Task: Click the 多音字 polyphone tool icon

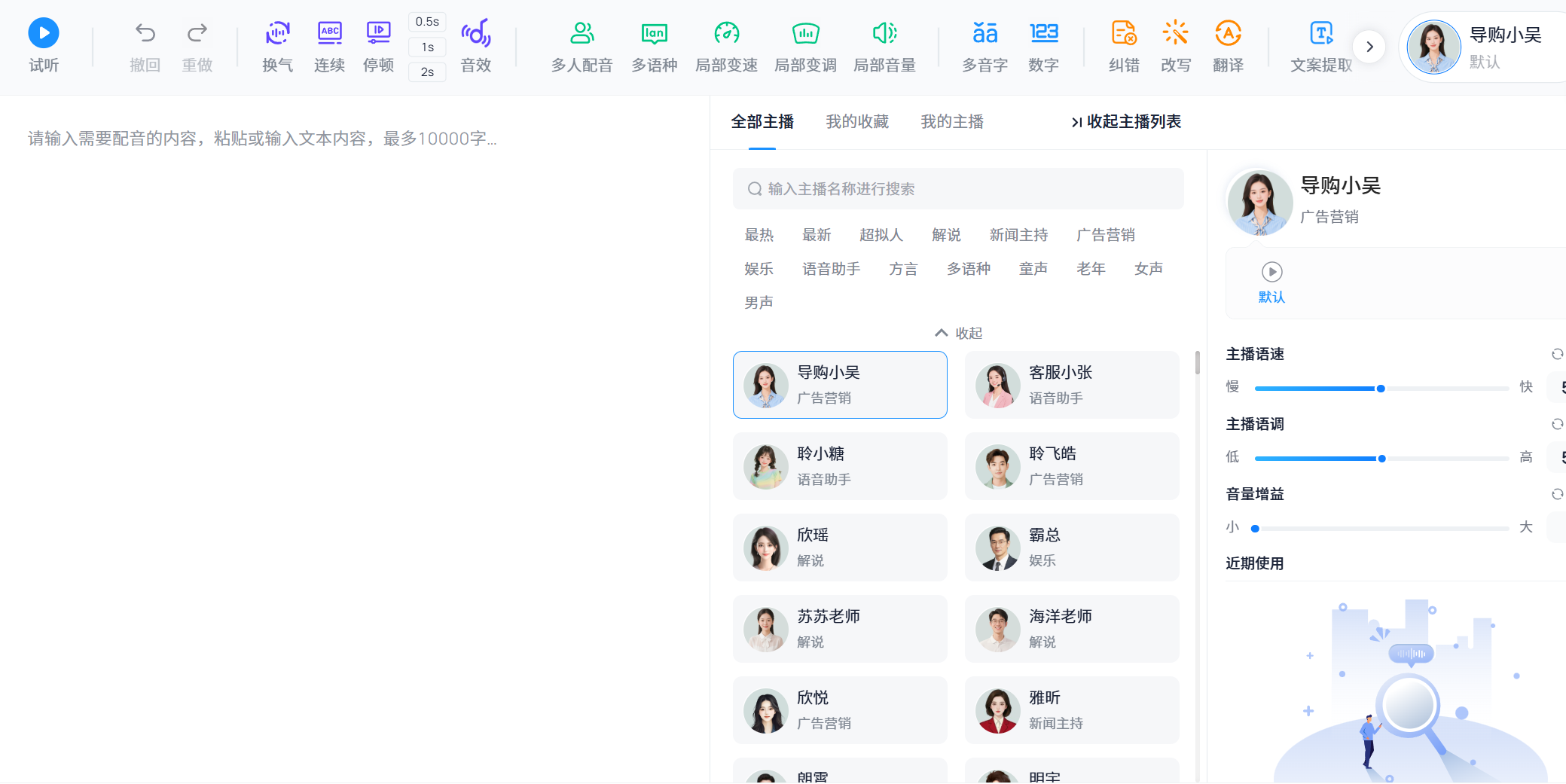Action: pyautogui.click(x=984, y=45)
